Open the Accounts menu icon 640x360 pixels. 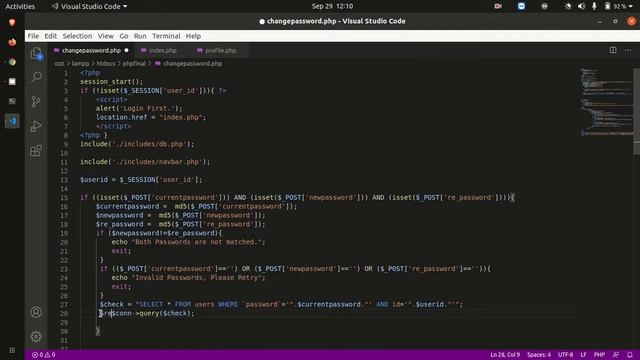pyautogui.click(x=36, y=312)
